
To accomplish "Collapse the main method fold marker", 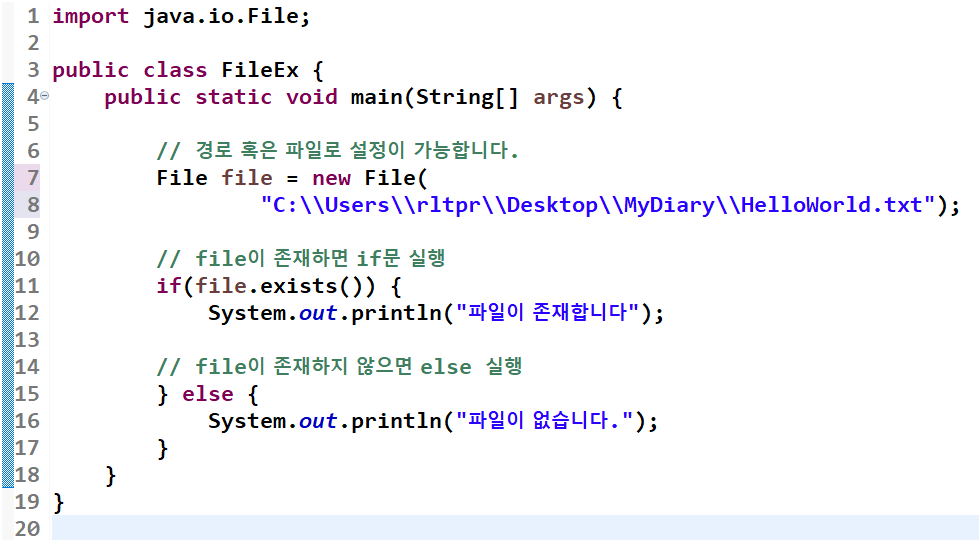I will [x=45, y=96].
